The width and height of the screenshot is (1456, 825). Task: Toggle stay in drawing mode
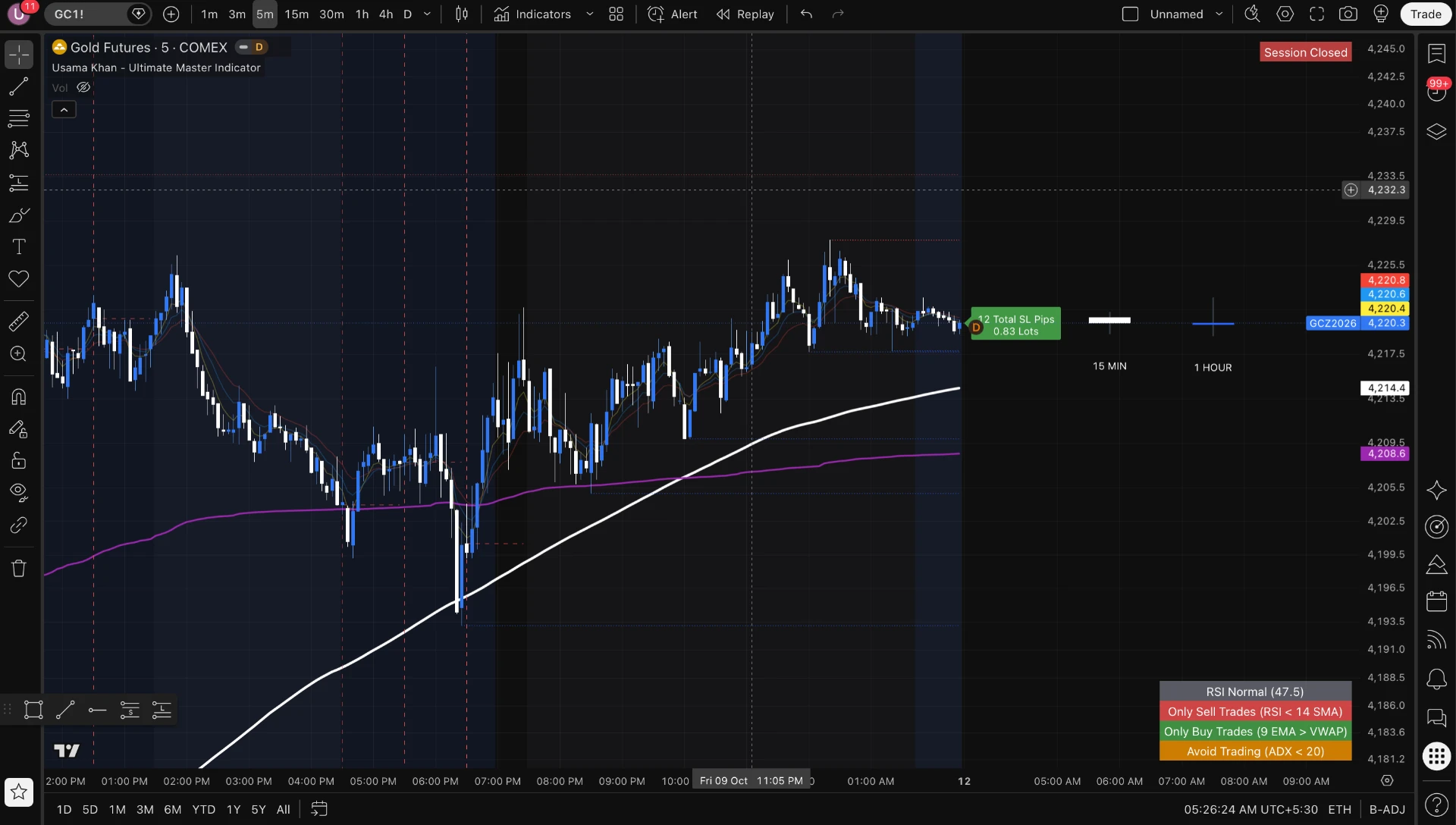click(x=19, y=429)
